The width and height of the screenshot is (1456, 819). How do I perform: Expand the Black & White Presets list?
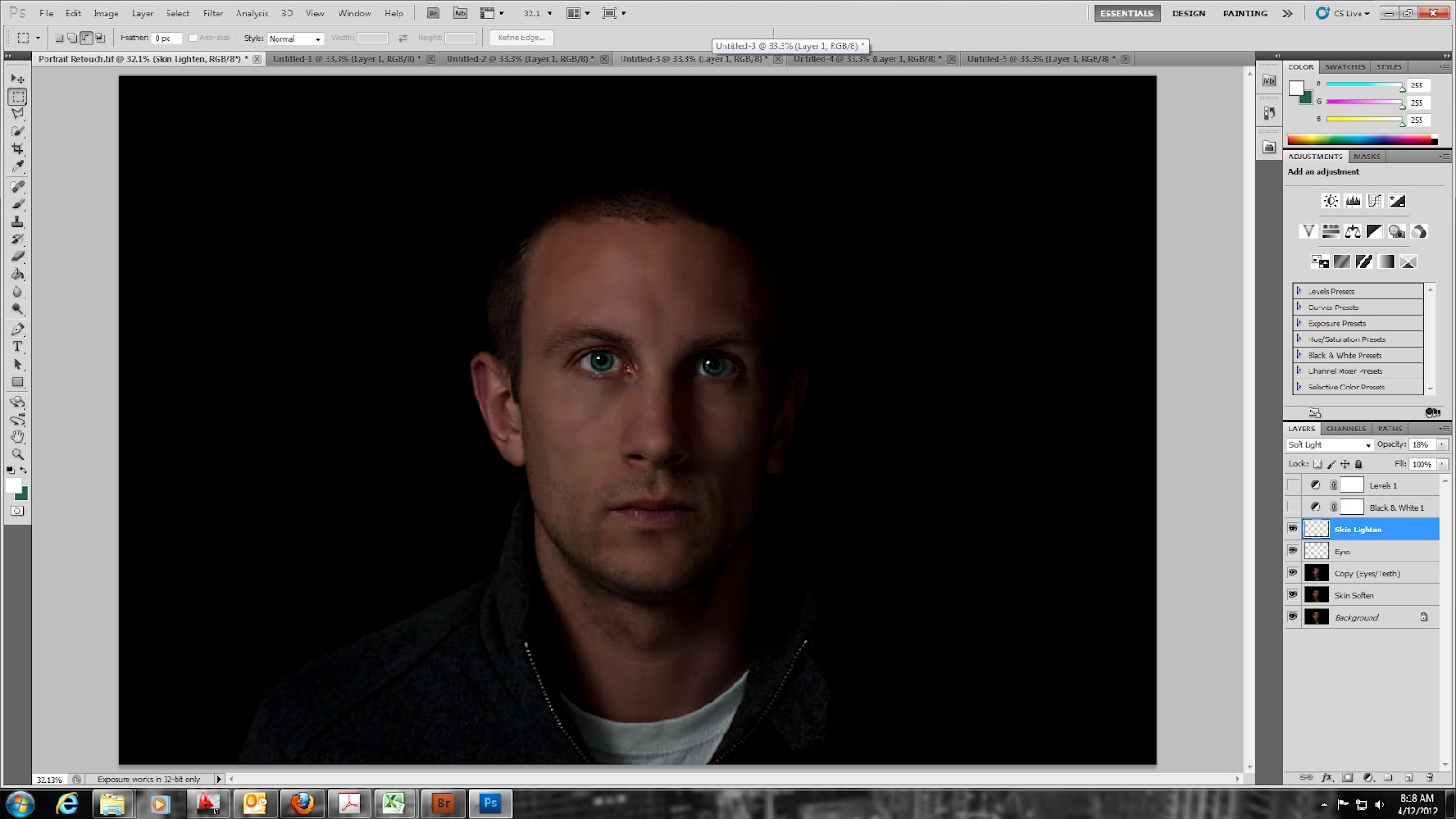[1299, 355]
